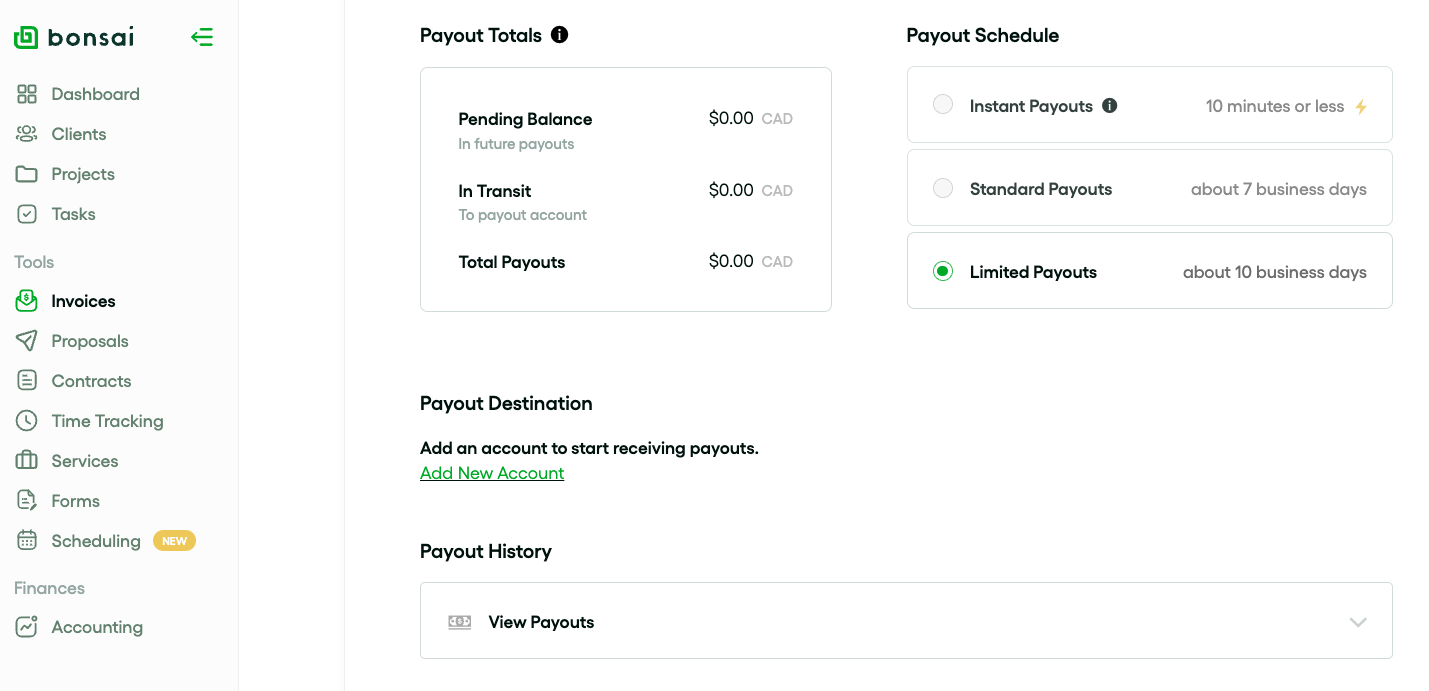
Task: Open the Scheduling tool marked NEW
Action: point(95,540)
